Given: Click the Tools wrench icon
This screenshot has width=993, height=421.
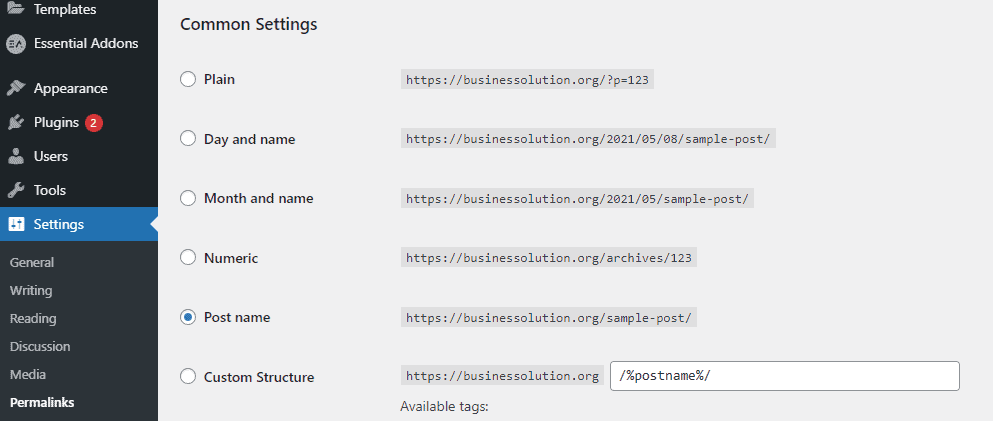Looking at the screenshot, I should (x=16, y=191).
